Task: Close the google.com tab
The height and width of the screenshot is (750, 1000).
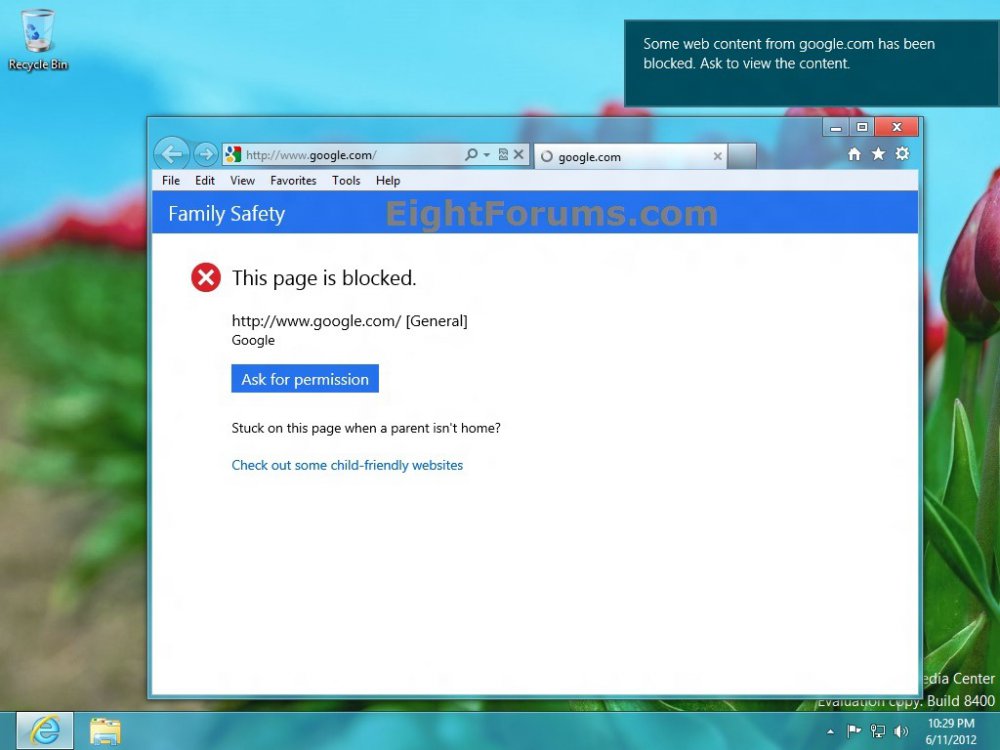Action: coord(717,157)
